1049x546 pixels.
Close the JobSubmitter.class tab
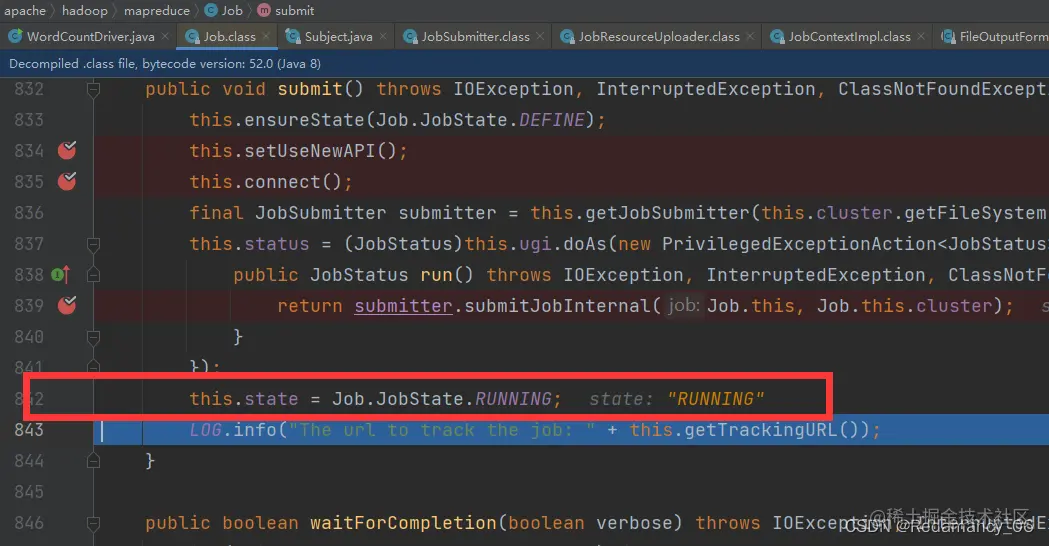click(540, 36)
